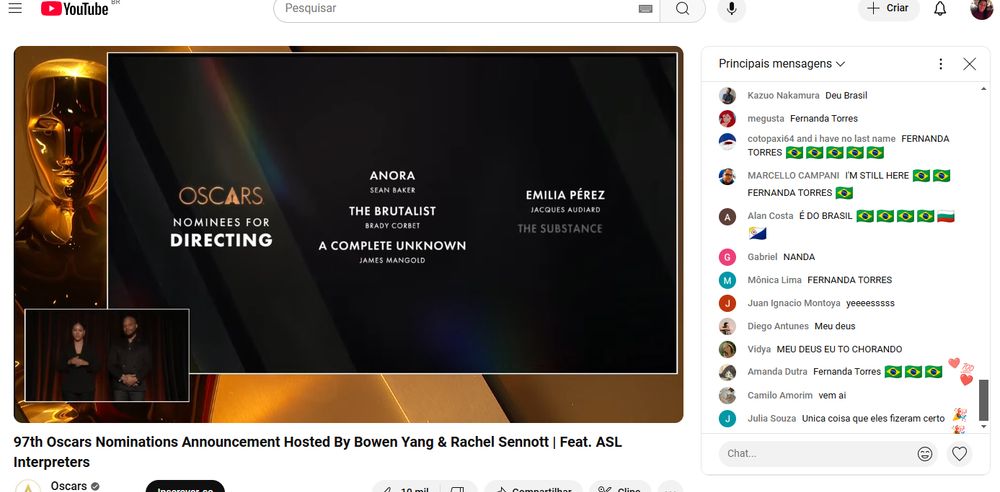
Task: Select the Amanda Dutra username in chat
Action: (777, 371)
